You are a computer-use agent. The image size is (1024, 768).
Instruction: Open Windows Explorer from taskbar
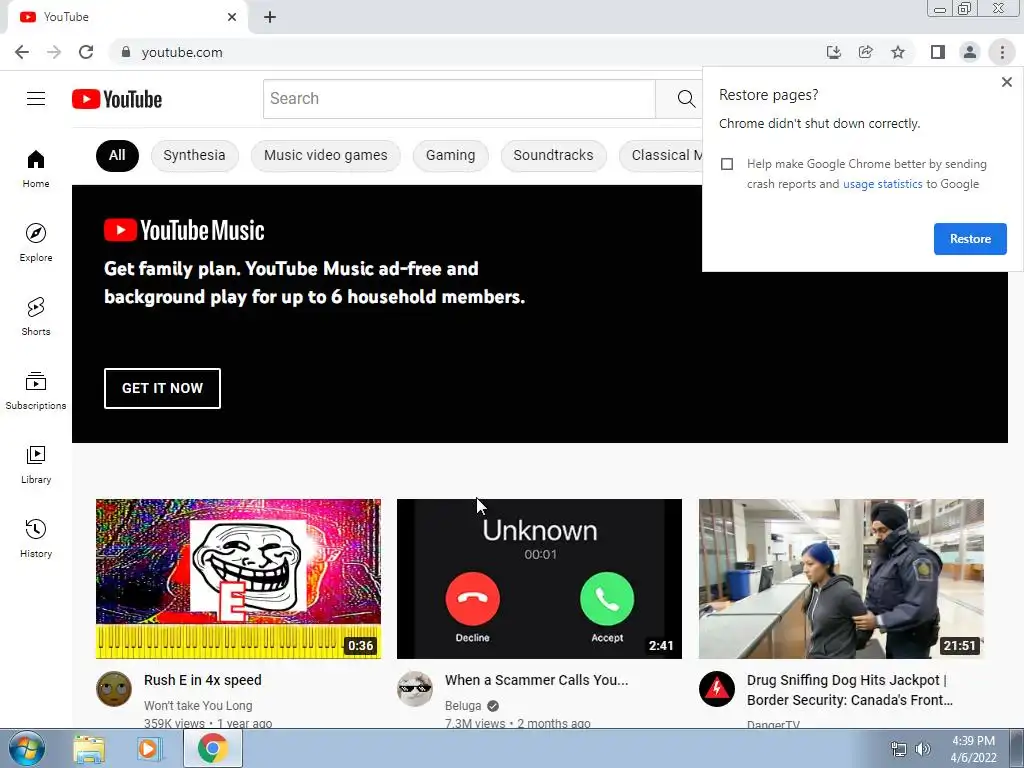[x=89, y=749]
